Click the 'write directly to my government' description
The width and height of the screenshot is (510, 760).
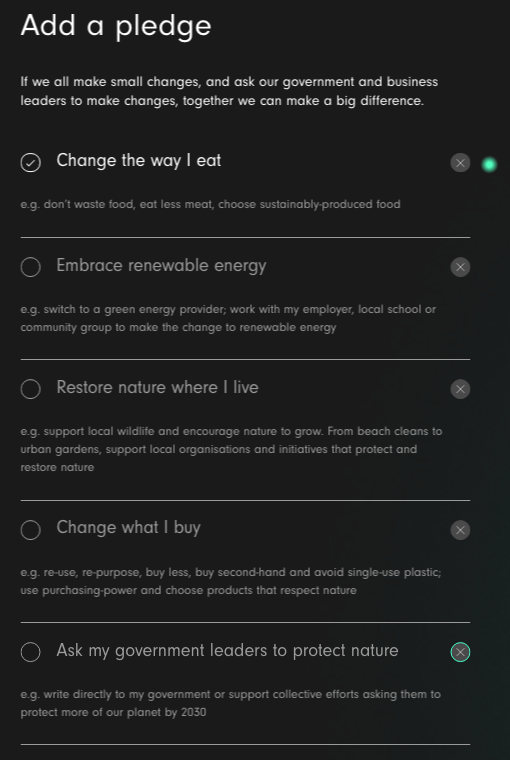point(231,703)
